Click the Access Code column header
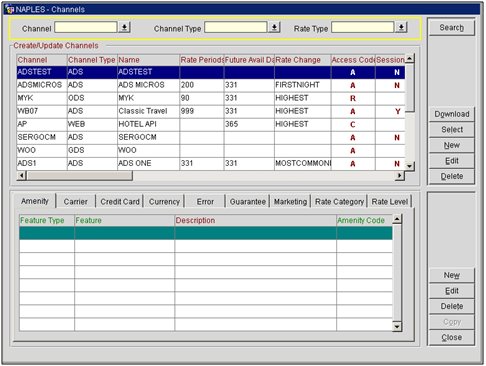This screenshot has height=366, width=486. [353, 60]
